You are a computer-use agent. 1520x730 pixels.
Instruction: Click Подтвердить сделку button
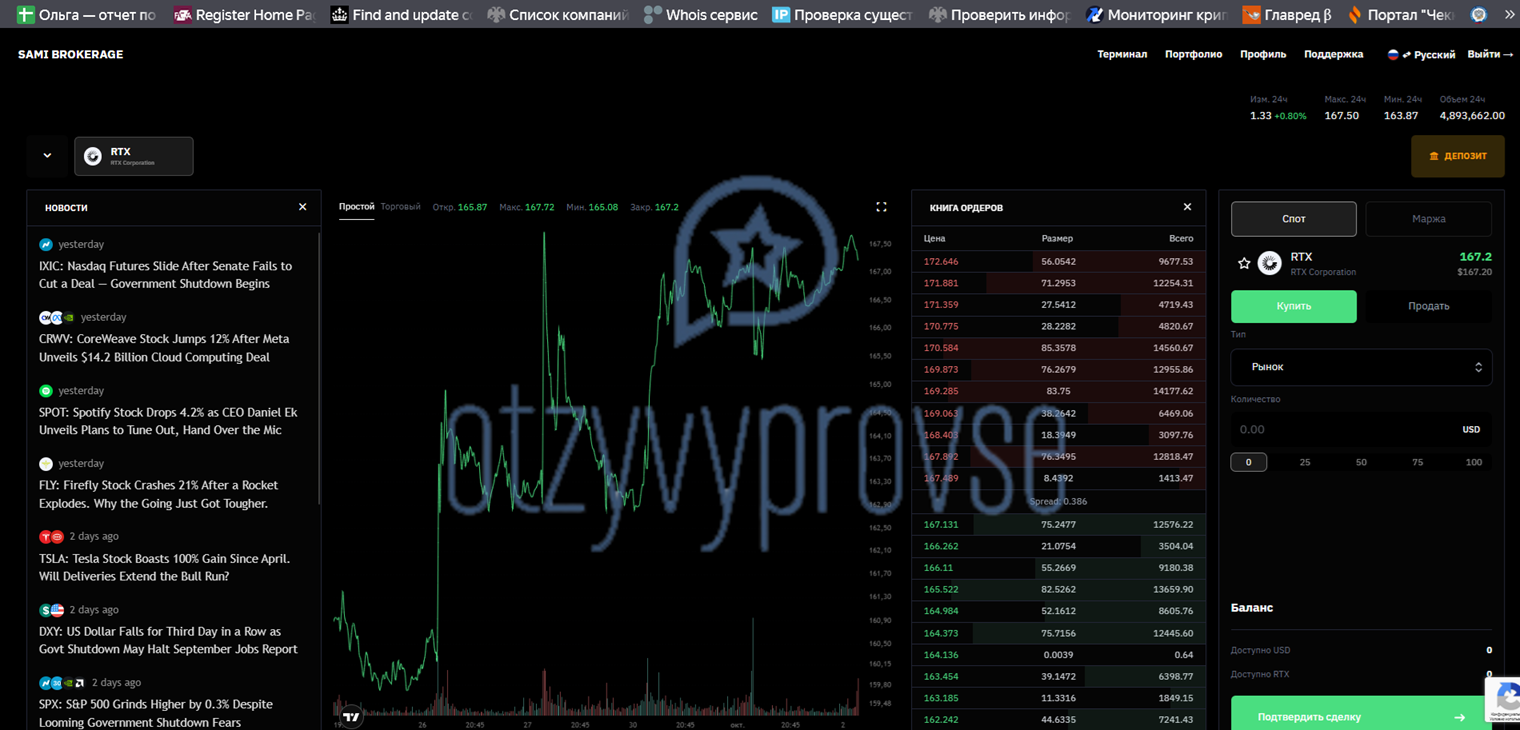1361,716
